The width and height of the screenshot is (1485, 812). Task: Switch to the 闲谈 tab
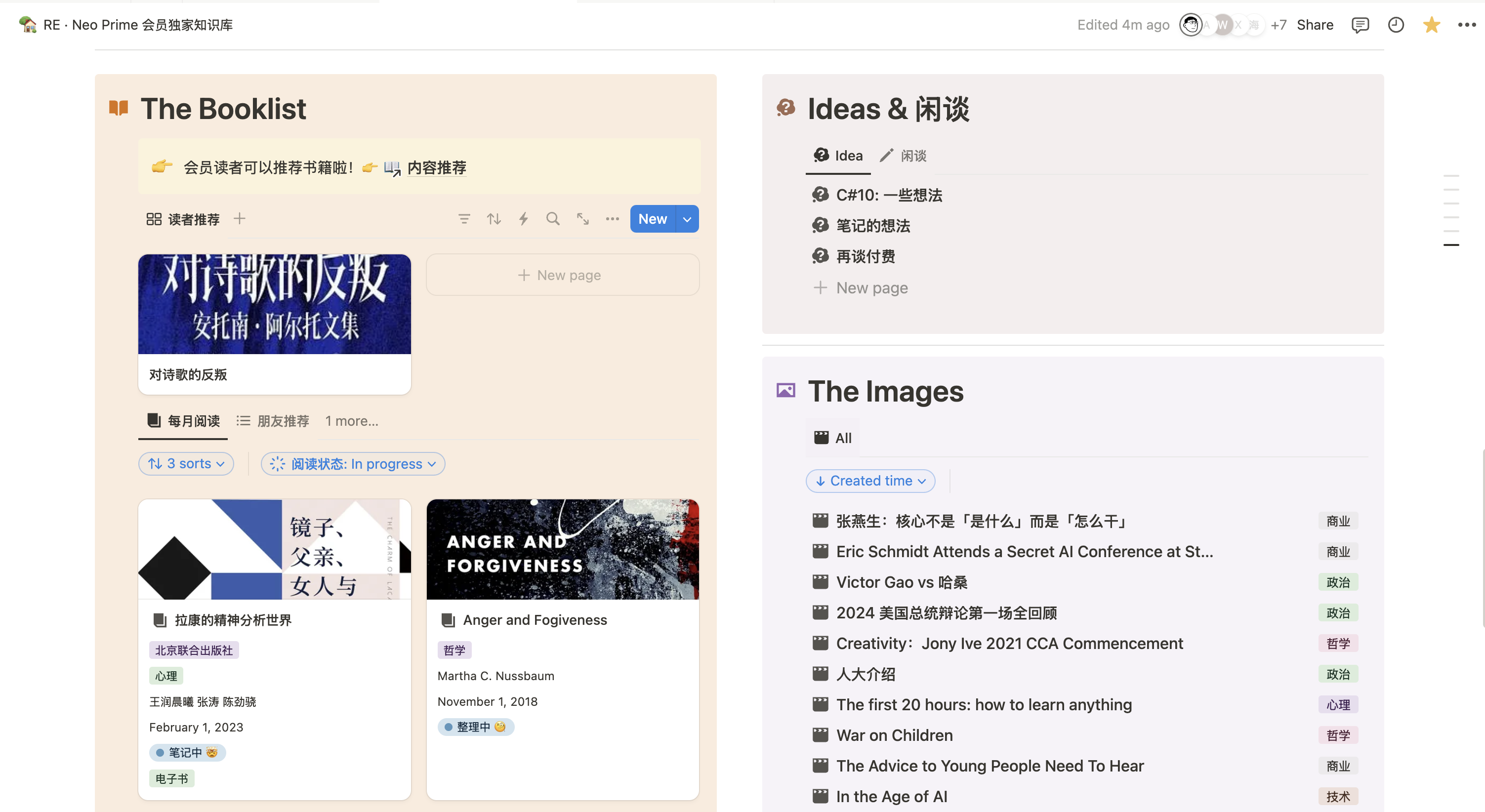tap(904, 156)
